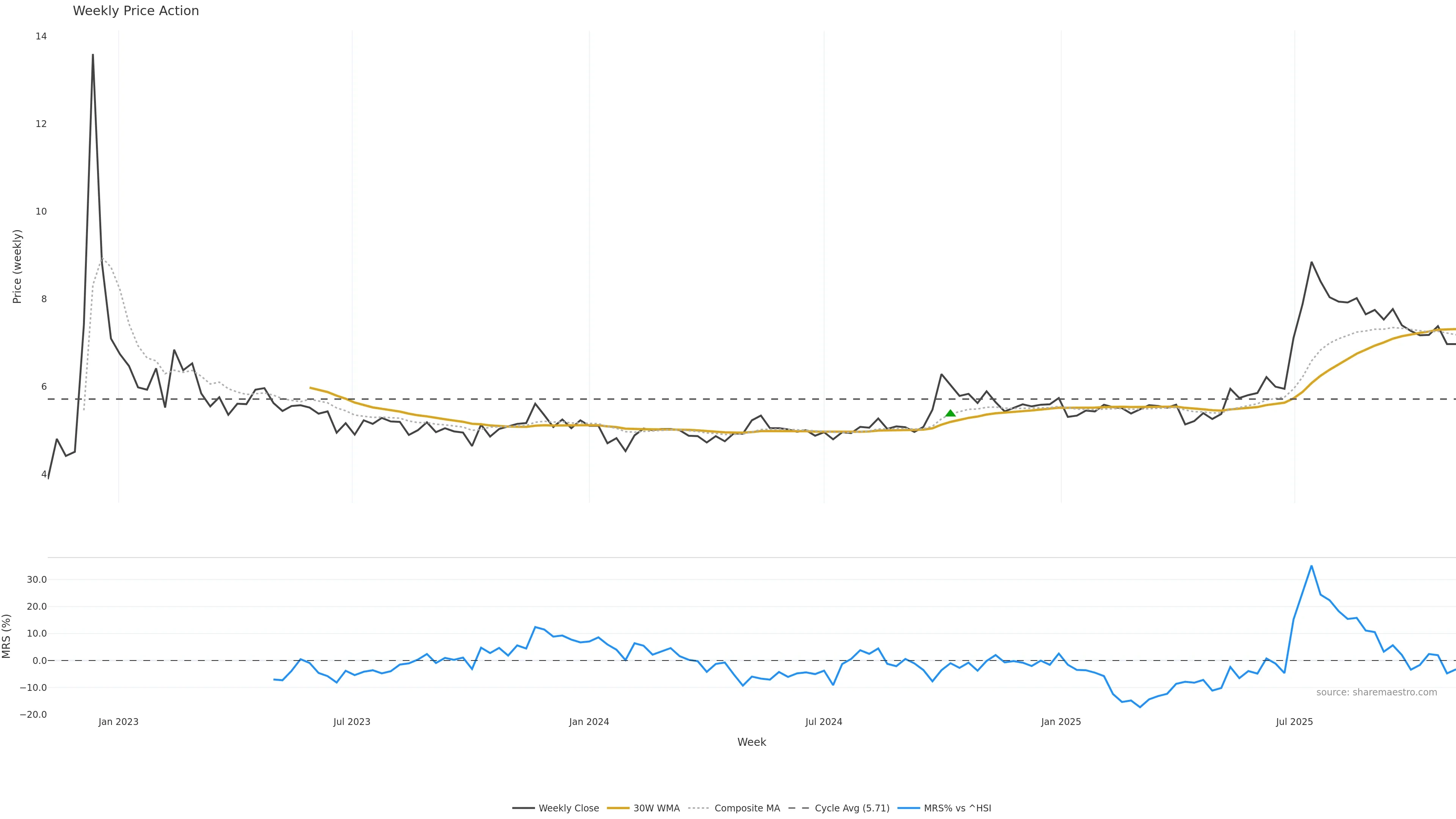
Task: Open the source: sharemaestro.com link
Action: tap(1376, 692)
